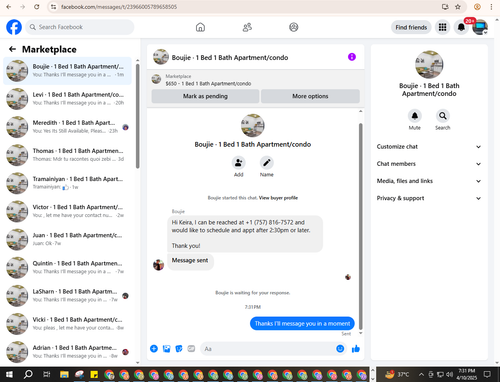Open the Facebook menu grid icon
Screen dimensions: 500x382
click(x=442, y=27)
